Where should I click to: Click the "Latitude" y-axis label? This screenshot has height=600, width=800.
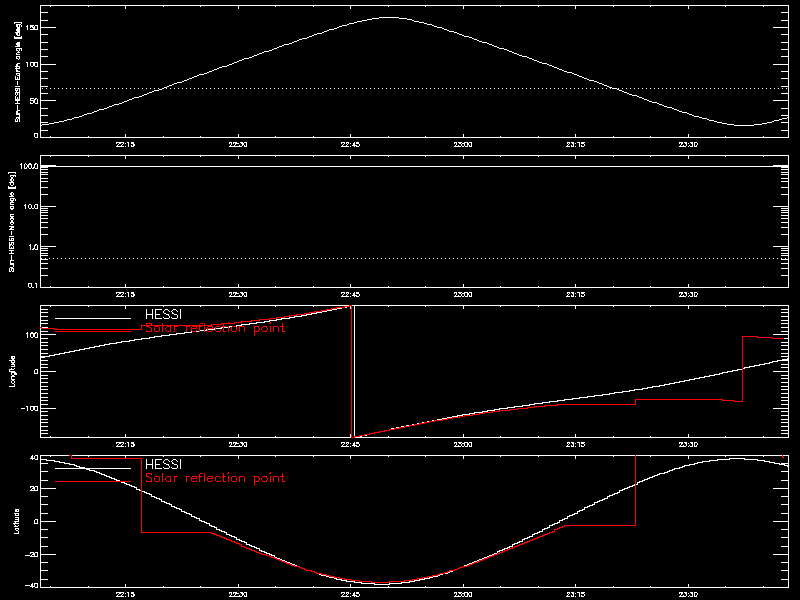[16, 521]
